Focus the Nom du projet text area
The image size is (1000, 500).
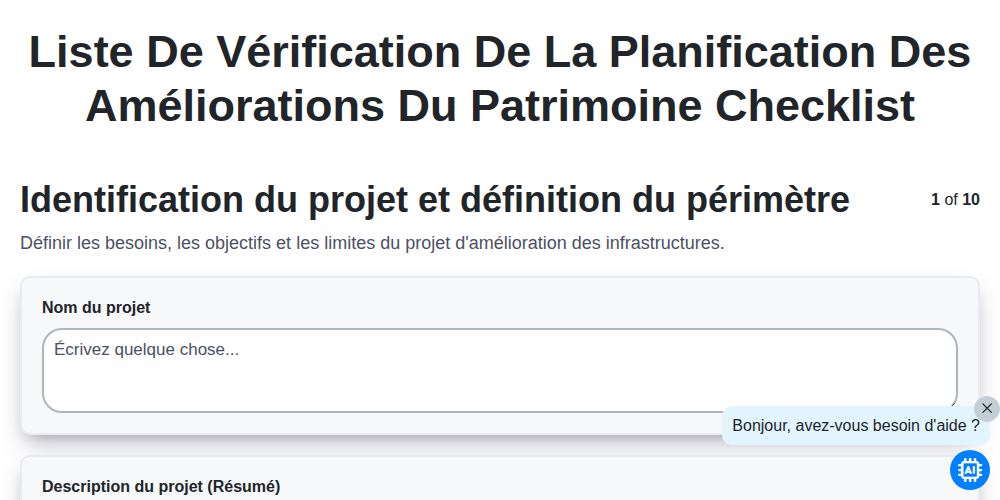click(x=500, y=371)
